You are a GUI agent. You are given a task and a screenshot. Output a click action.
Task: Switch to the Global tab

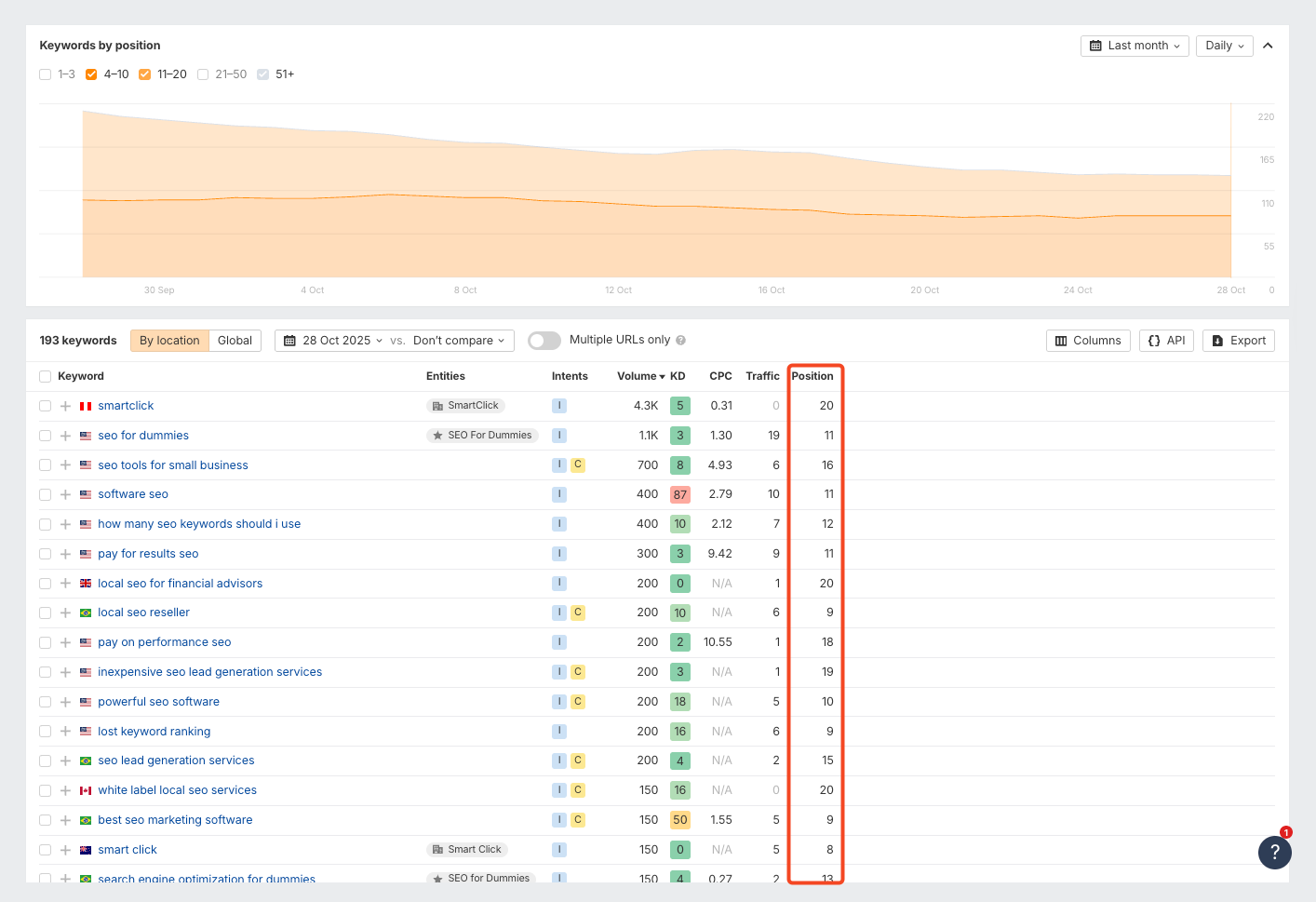235,341
